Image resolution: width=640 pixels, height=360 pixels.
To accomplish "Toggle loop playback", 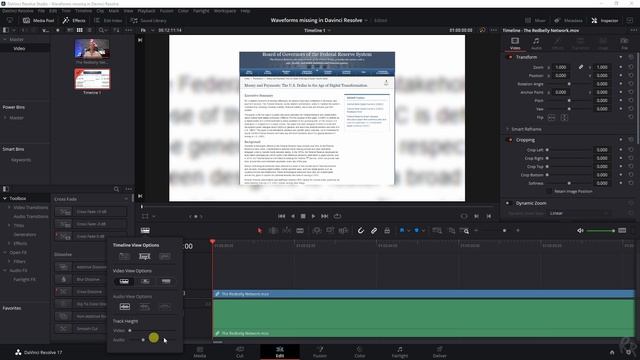I will [x=337, y=216].
